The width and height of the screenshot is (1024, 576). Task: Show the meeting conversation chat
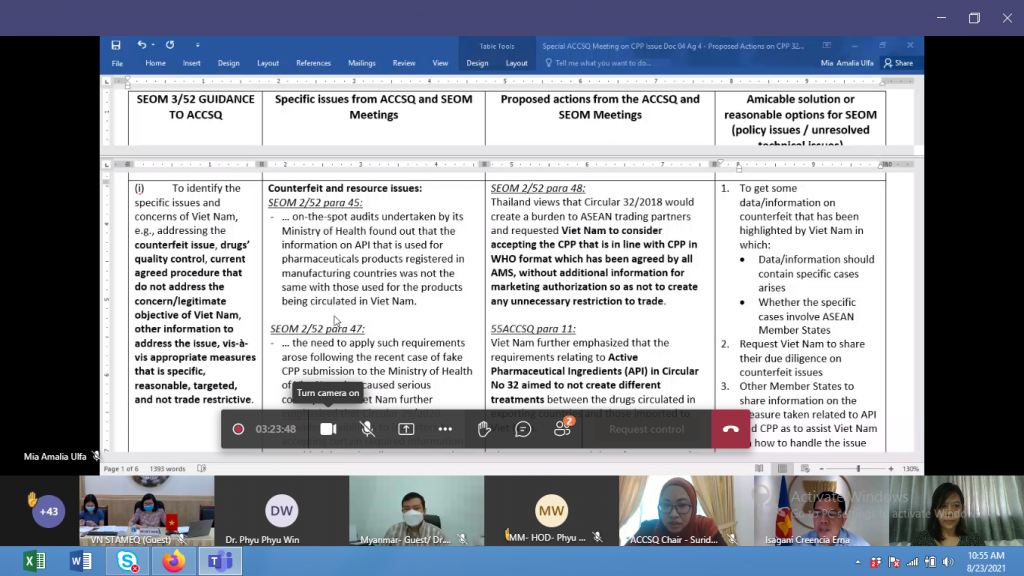pos(523,429)
